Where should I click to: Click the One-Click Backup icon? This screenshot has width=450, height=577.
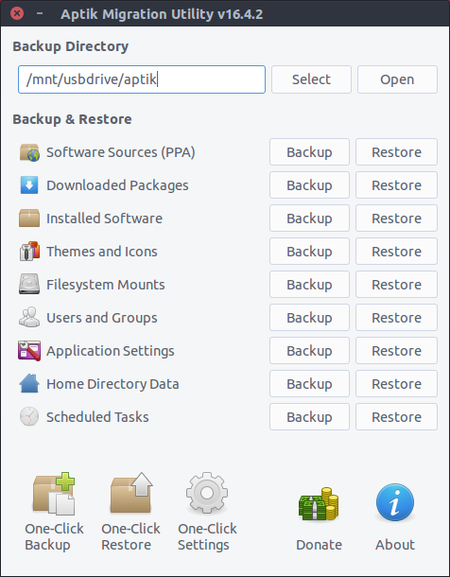pos(54,493)
